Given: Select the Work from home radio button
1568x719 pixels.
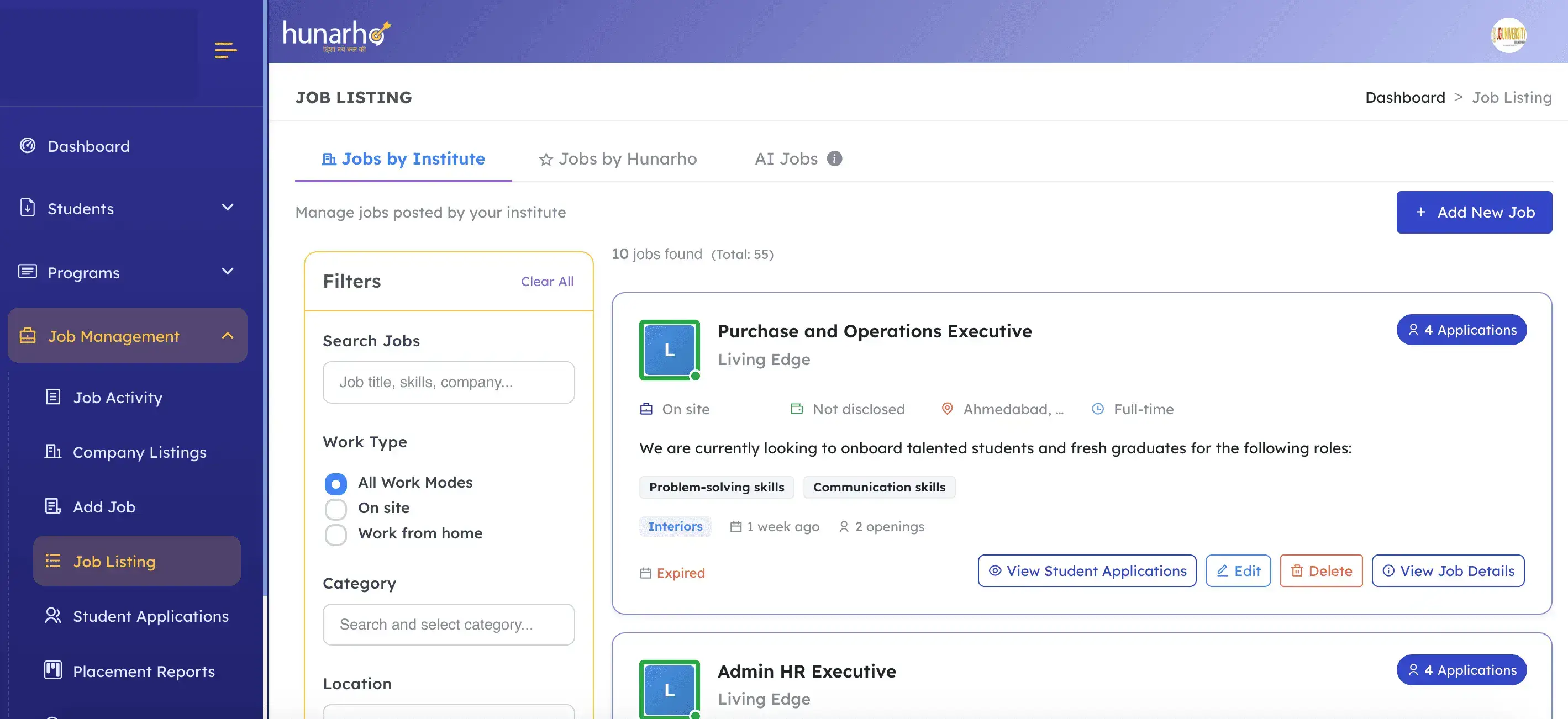Looking at the screenshot, I should pos(335,535).
